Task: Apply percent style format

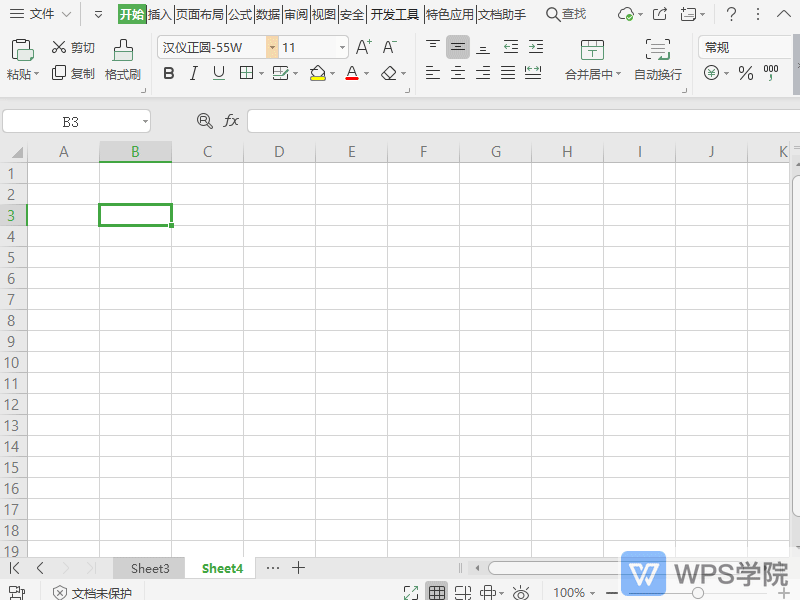Action: pyautogui.click(x=746, y=73)
